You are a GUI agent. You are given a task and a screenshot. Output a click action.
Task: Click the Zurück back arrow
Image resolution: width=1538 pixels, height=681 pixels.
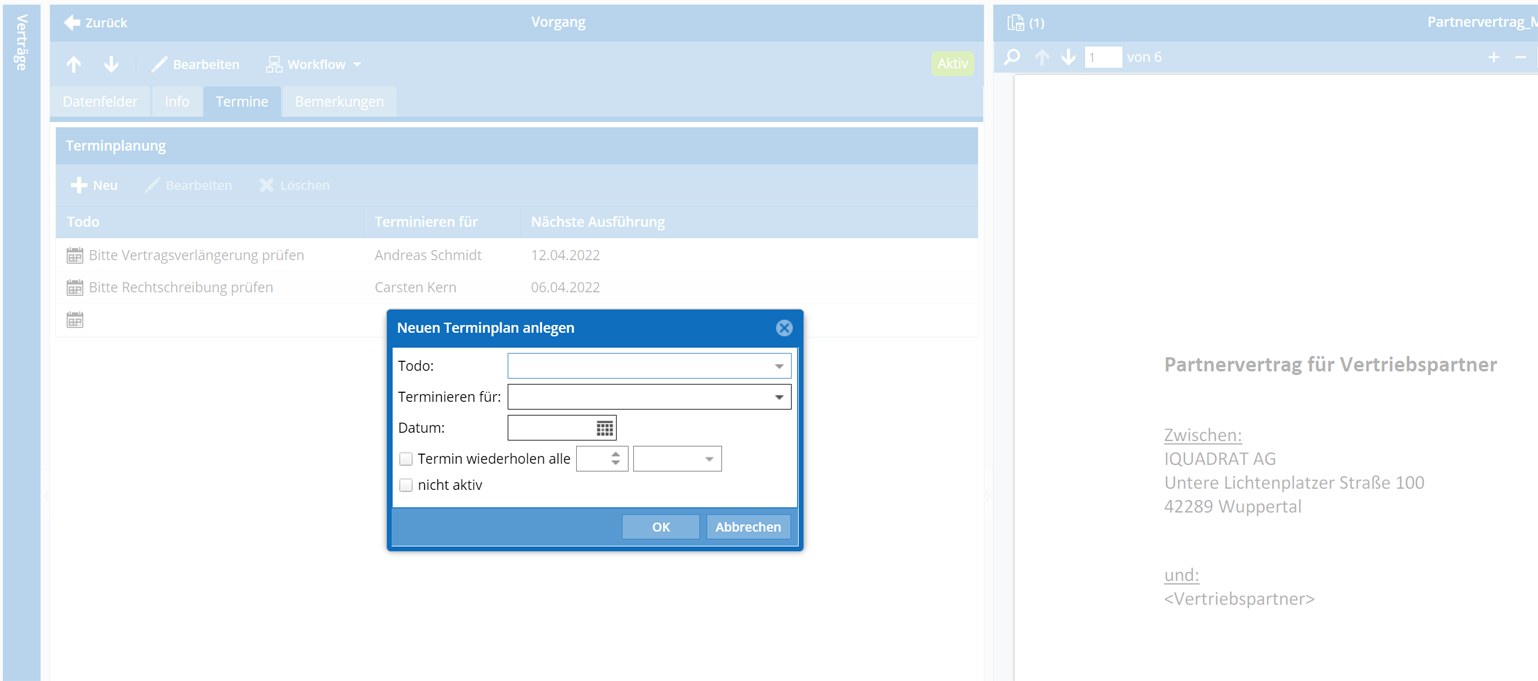[x=72, y=22]
